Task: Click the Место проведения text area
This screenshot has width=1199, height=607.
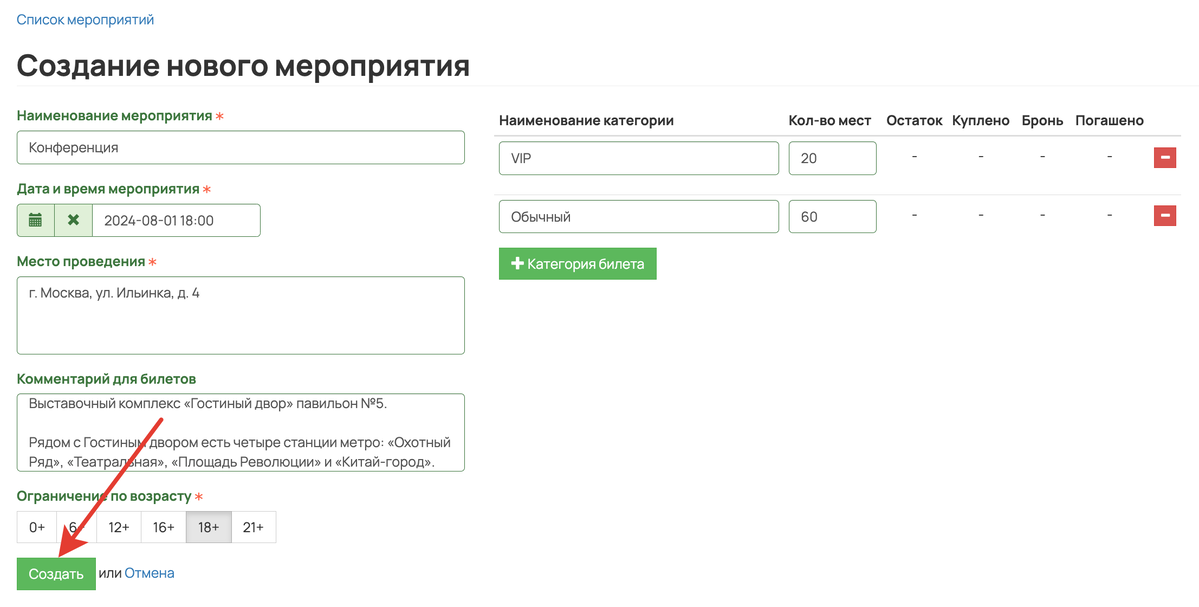Action: coord(241,315)
